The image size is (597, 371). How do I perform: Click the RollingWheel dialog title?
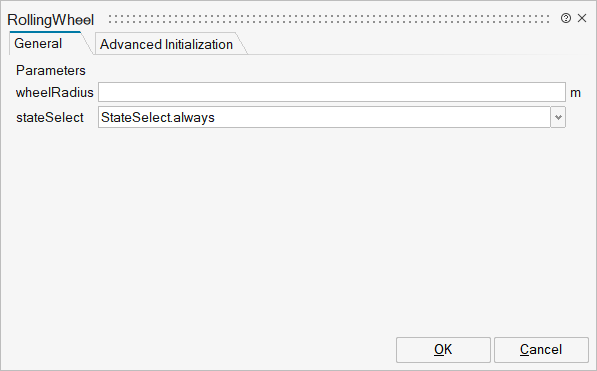click(x=51, y=20)
